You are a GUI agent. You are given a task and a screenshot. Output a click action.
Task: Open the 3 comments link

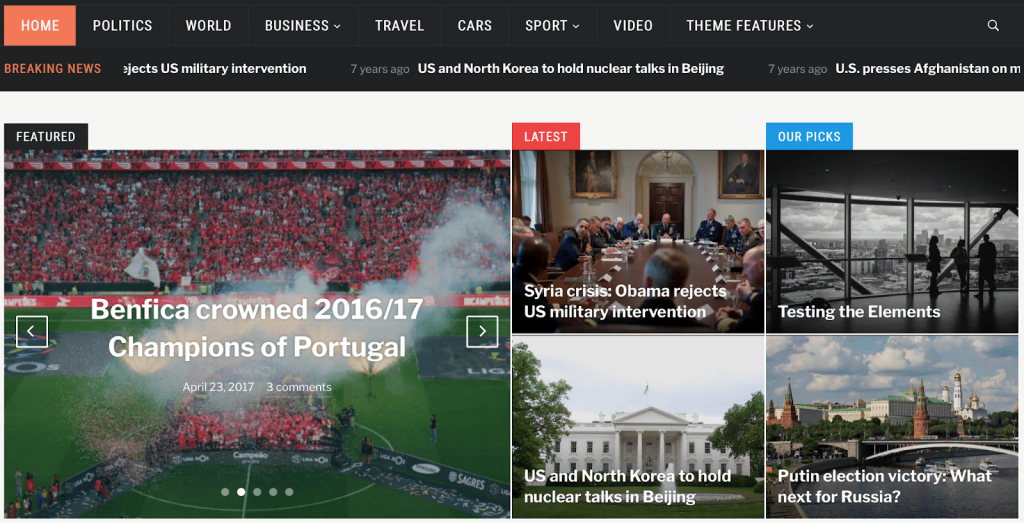[x=298, y=387]
